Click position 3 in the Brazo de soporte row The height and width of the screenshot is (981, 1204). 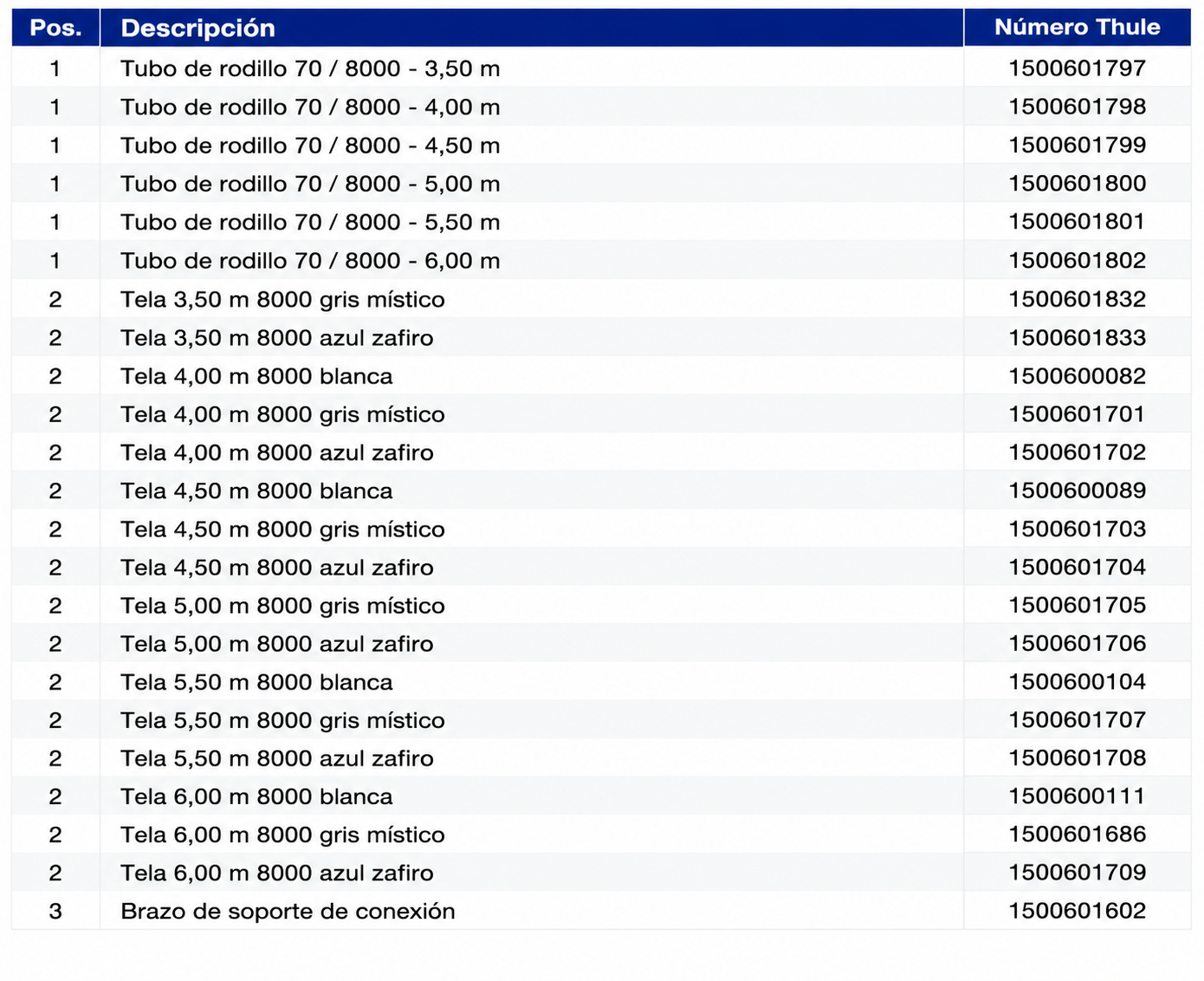55,911
